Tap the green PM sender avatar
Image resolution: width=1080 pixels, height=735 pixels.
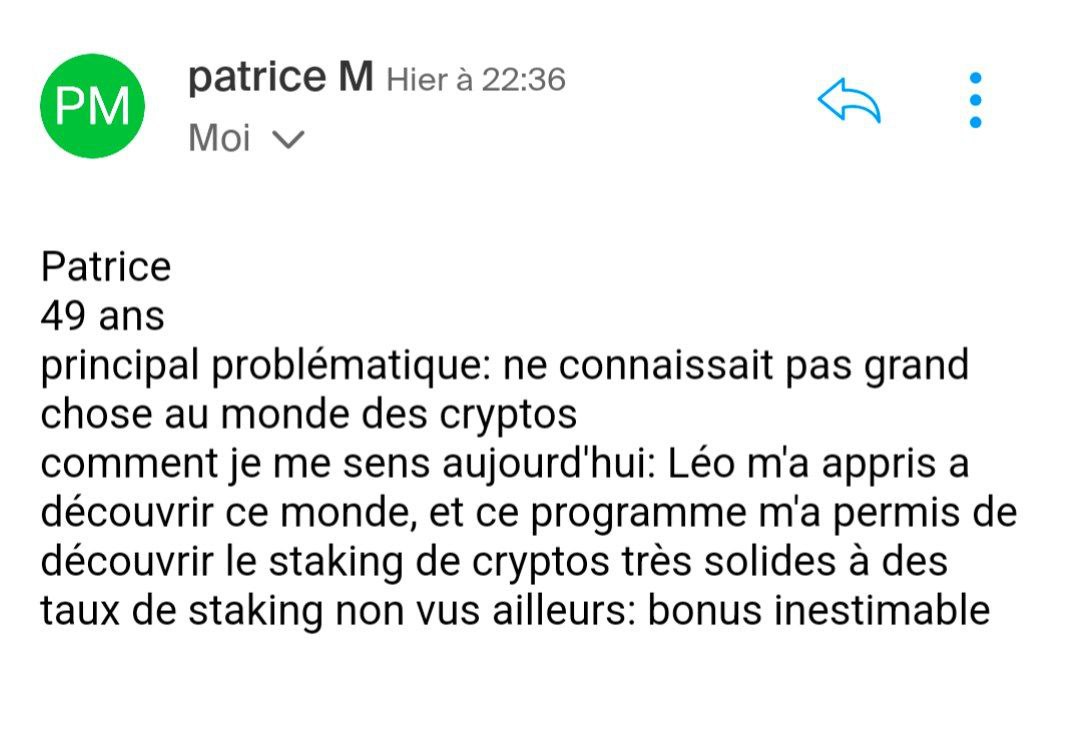click(92, 107)
